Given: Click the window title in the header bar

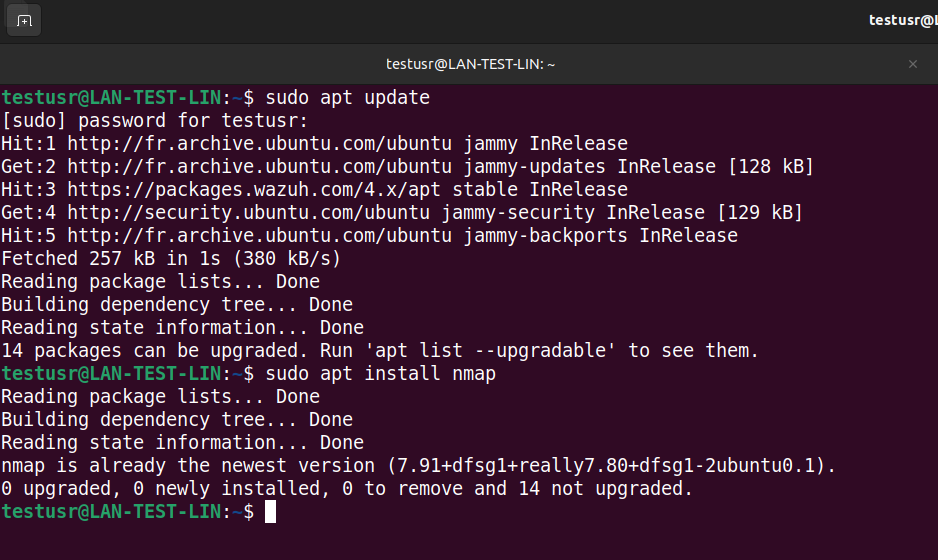Looking at the screenshot, I should point(903,20).
